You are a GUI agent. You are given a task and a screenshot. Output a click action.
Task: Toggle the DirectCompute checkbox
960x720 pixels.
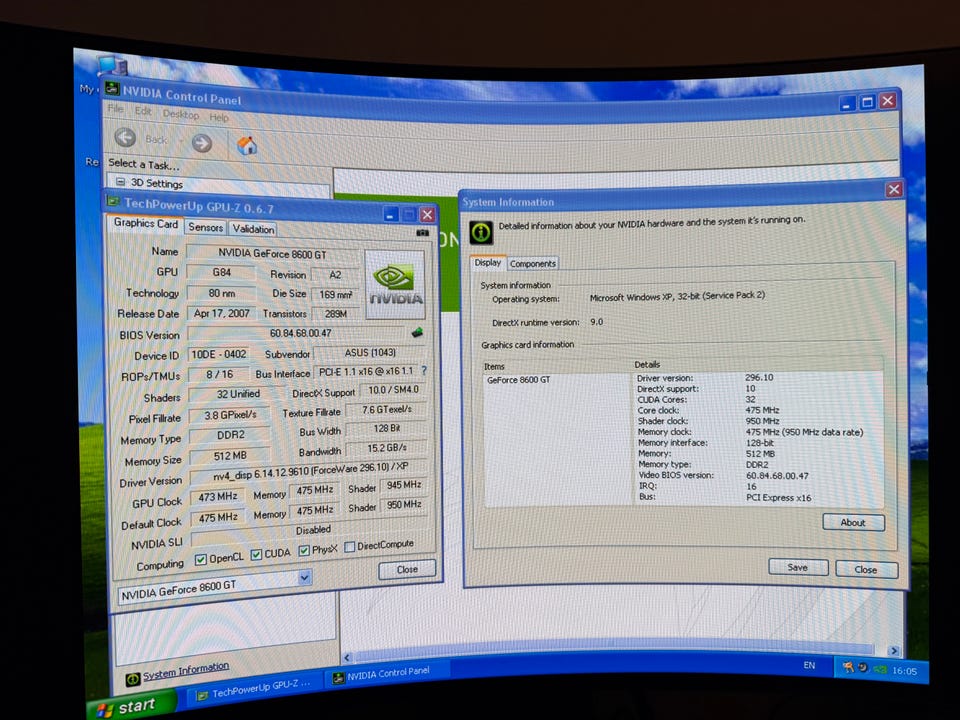pos(350,547)
